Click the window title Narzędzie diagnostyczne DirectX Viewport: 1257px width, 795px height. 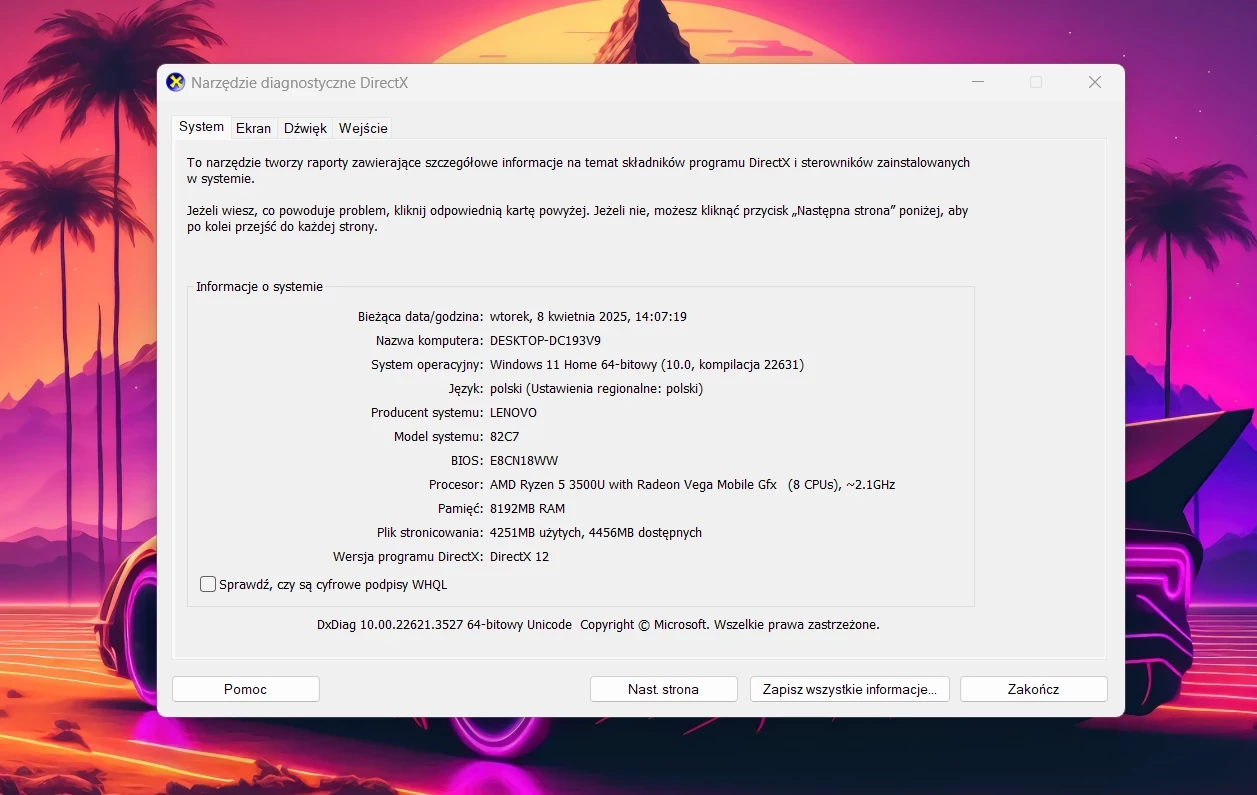pos(299,83)
